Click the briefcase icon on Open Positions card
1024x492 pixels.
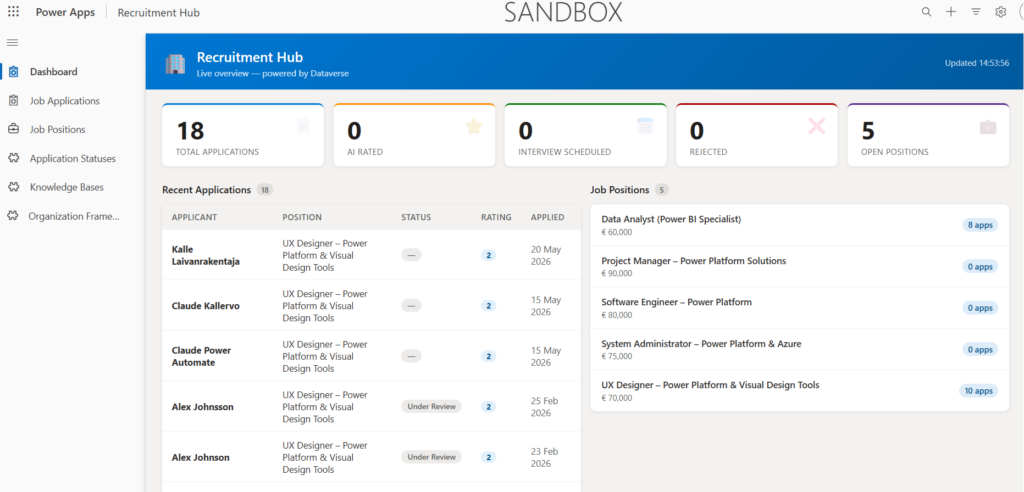pyautogui.click(x=988, y=127)
